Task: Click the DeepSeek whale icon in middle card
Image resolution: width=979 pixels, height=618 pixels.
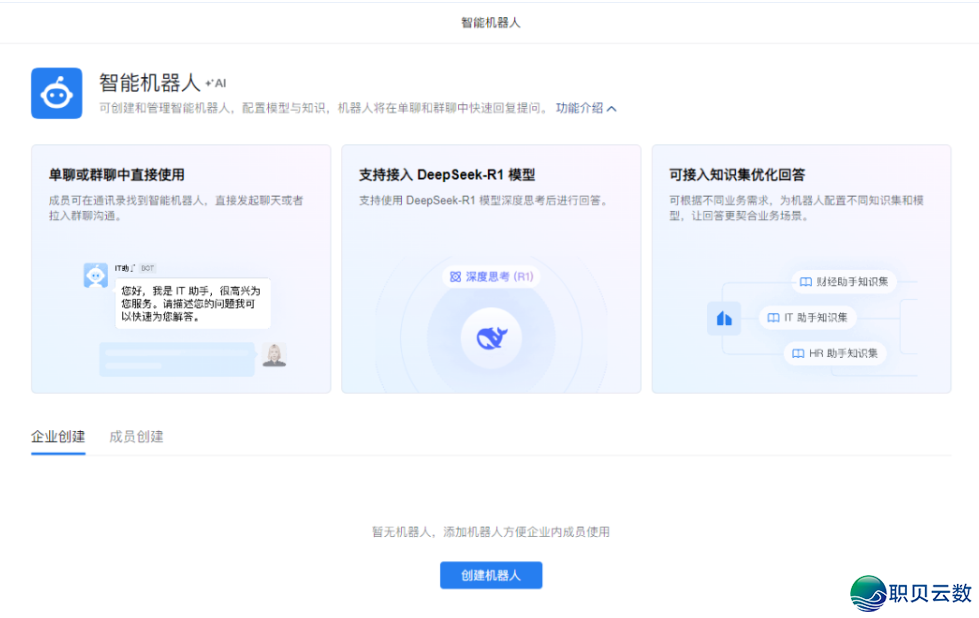Action: (491, 336)
